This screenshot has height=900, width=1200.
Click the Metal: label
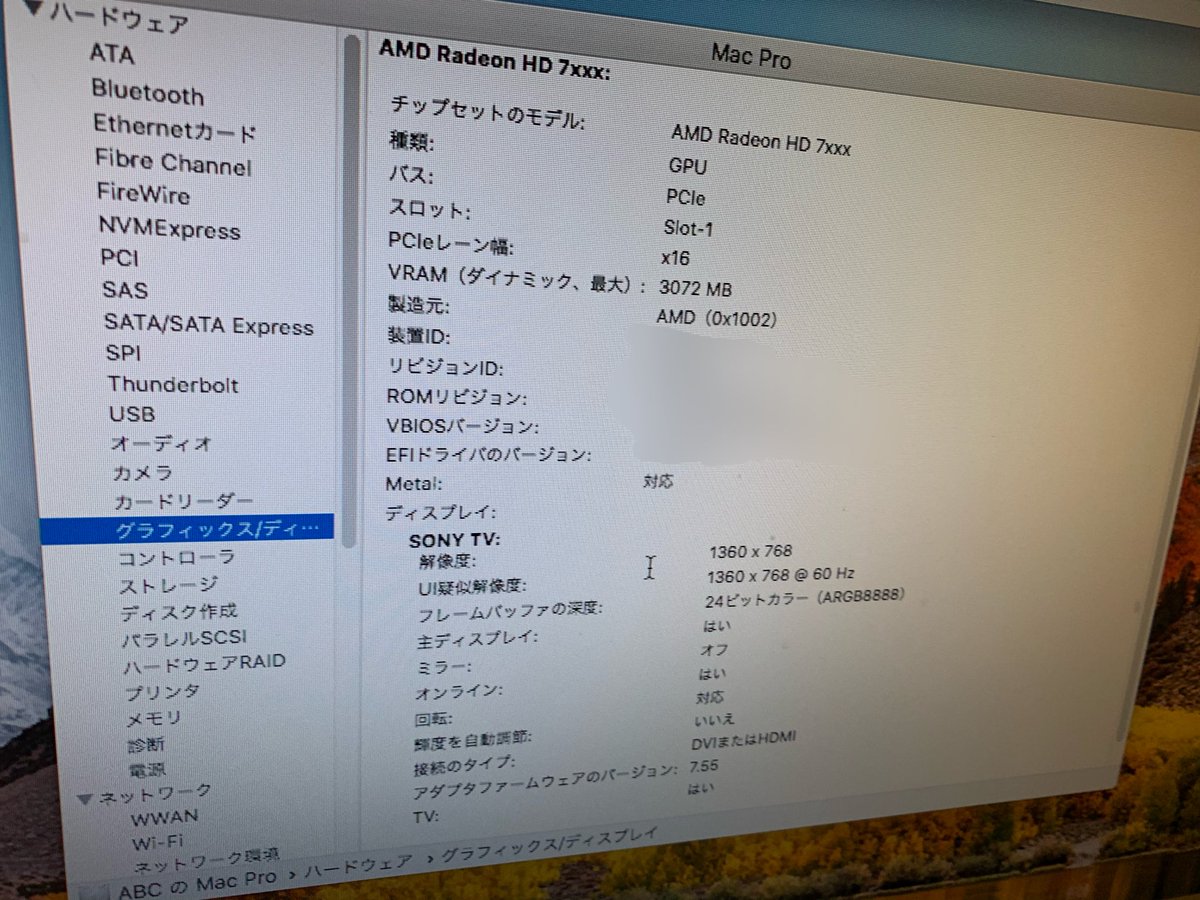[x=413, y=484]
